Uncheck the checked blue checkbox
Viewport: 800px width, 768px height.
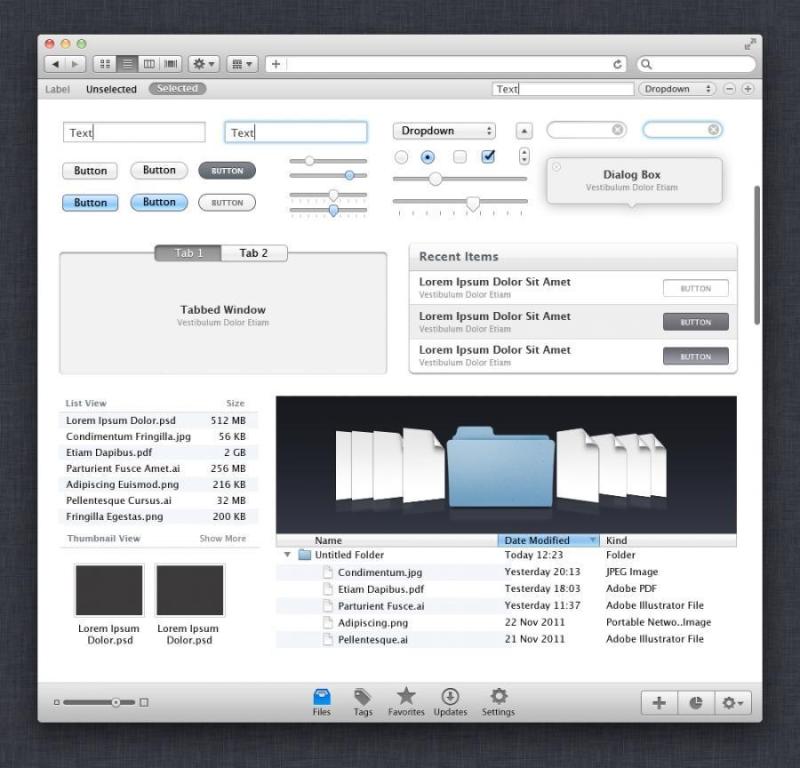(x=488, y=157)
